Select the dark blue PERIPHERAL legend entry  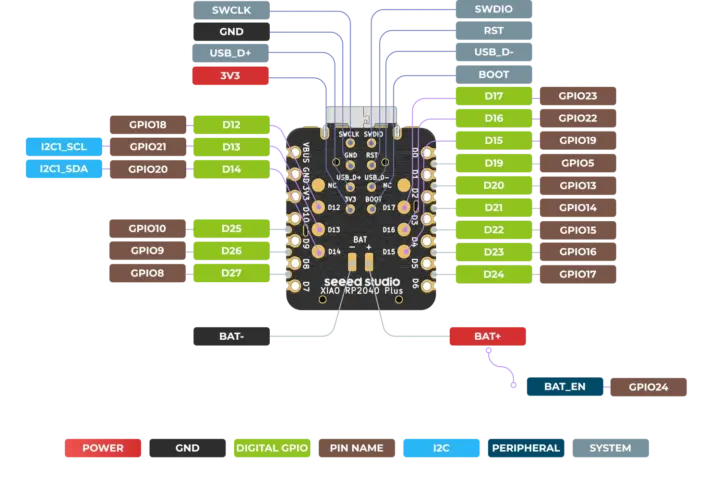(x=526, y=448)
